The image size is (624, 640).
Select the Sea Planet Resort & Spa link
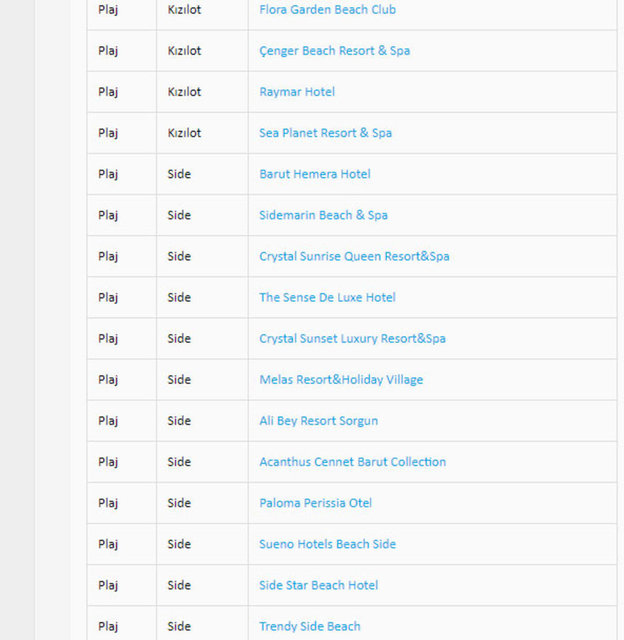(x=325, y=133)
